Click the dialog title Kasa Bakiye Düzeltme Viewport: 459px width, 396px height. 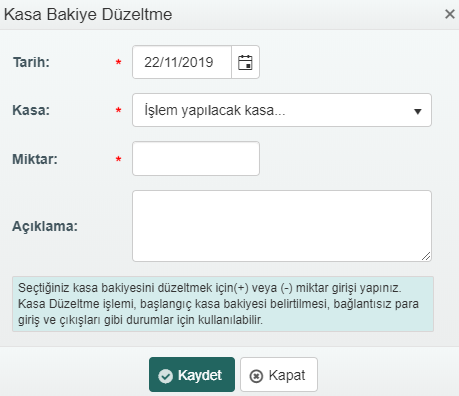[88, 15]
